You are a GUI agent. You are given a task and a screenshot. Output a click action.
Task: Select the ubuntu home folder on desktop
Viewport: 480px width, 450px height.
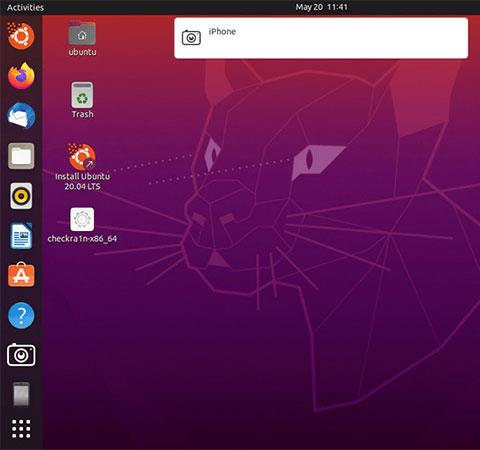click(x=82, y=39)
